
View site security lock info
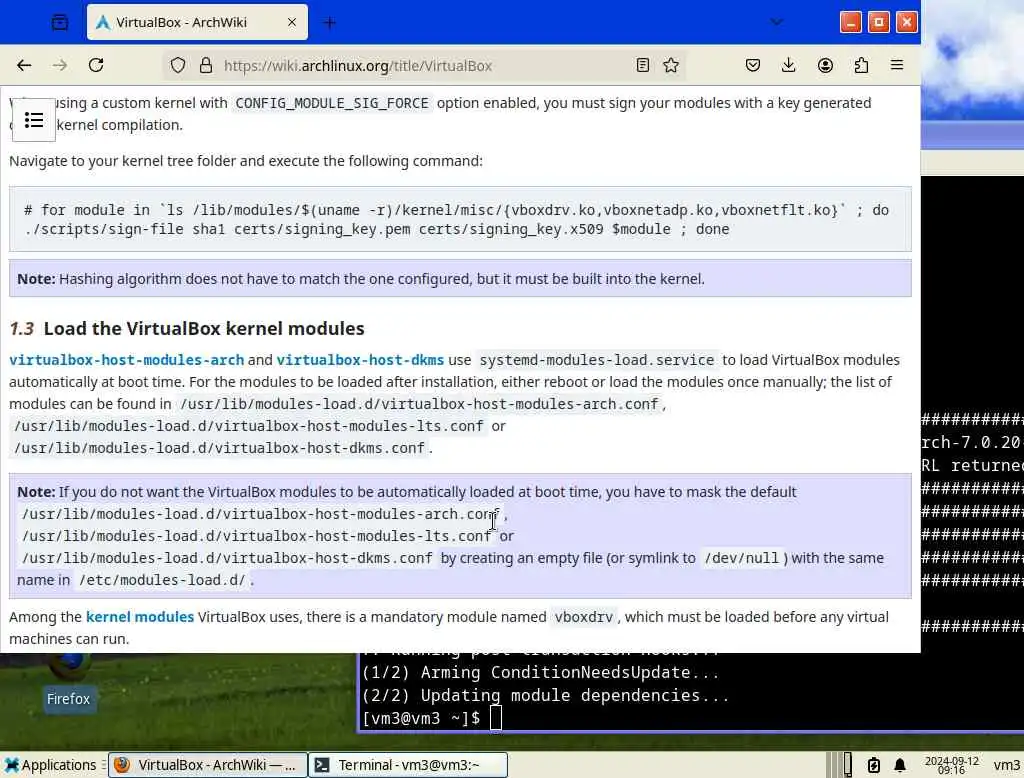206,65
